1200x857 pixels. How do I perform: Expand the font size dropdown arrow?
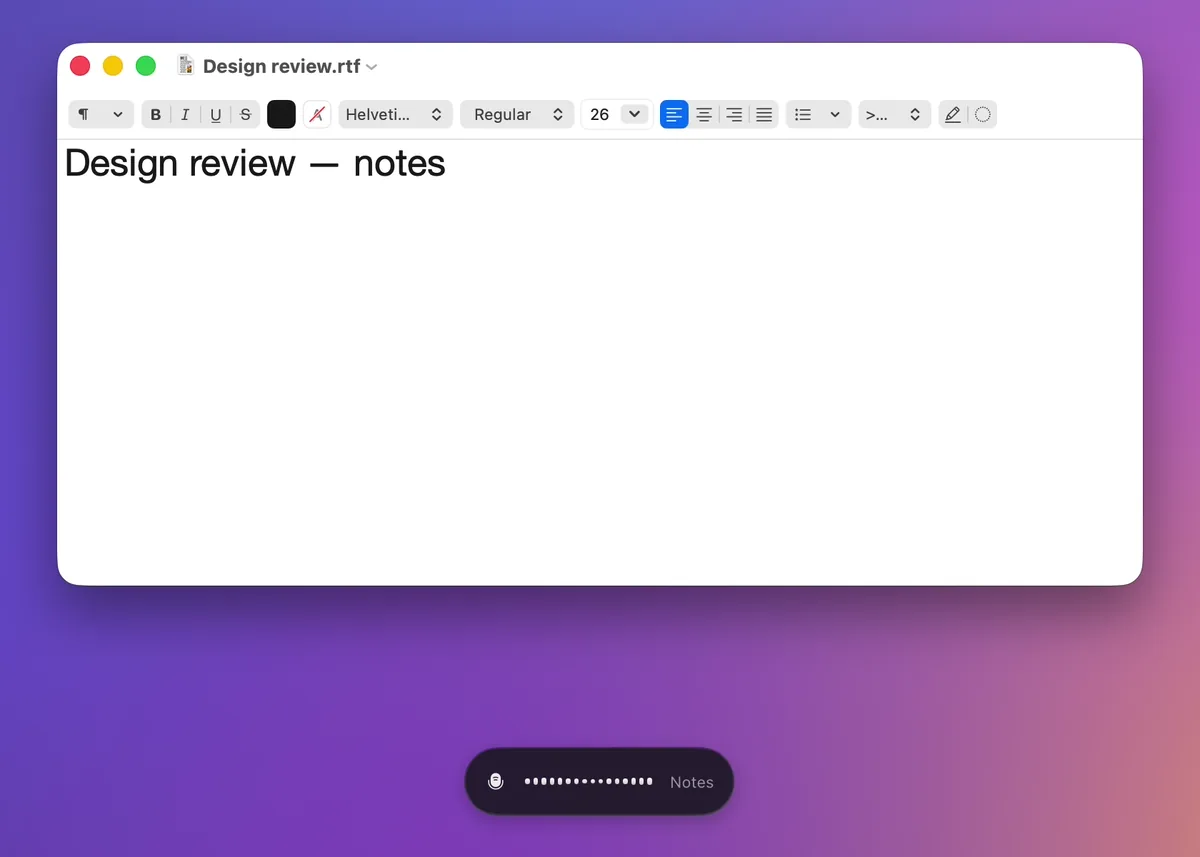click(634, 114)
